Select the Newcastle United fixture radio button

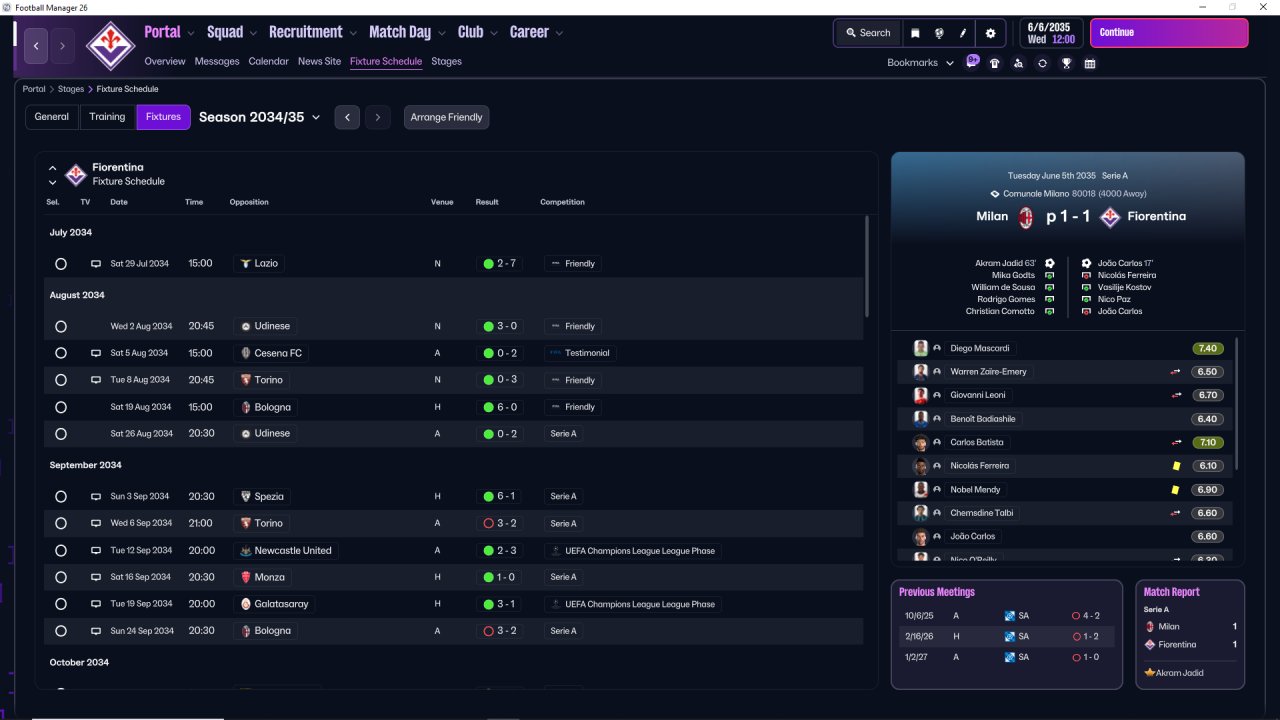pos(61,551)
